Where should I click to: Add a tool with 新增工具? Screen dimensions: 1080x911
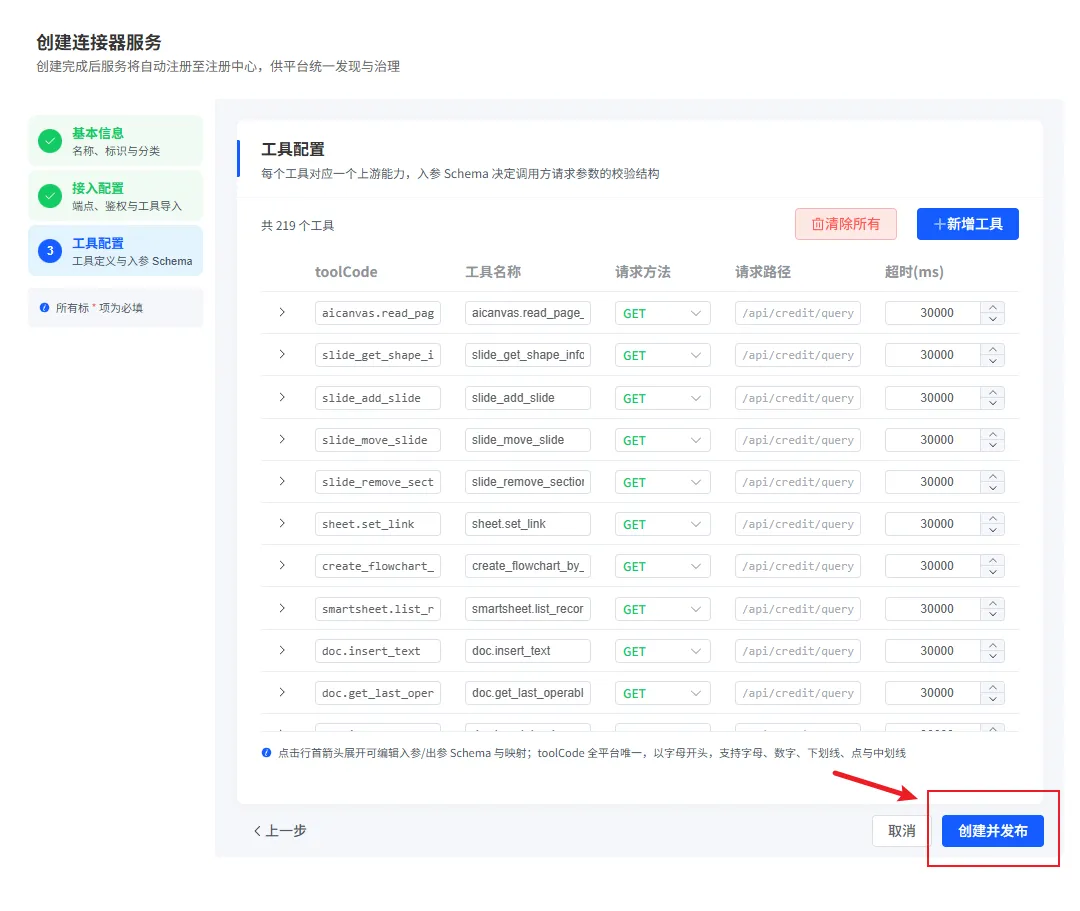pos(968,224)
